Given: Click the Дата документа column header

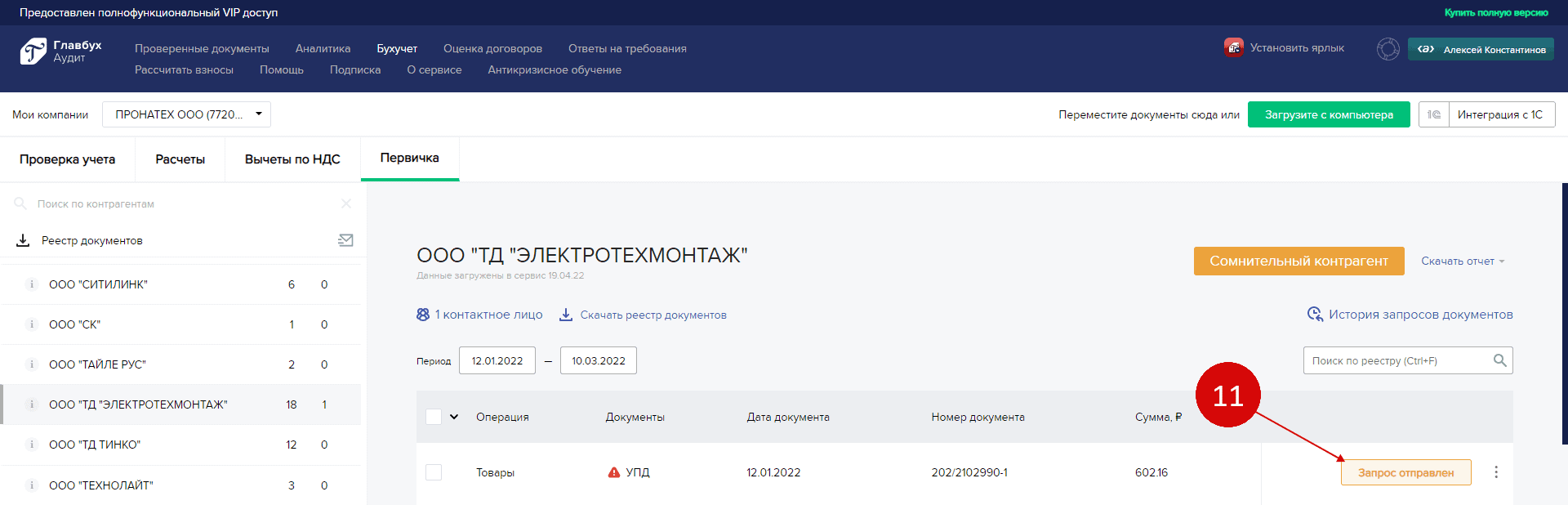Looking at the screenshot, I should [788, 417].
